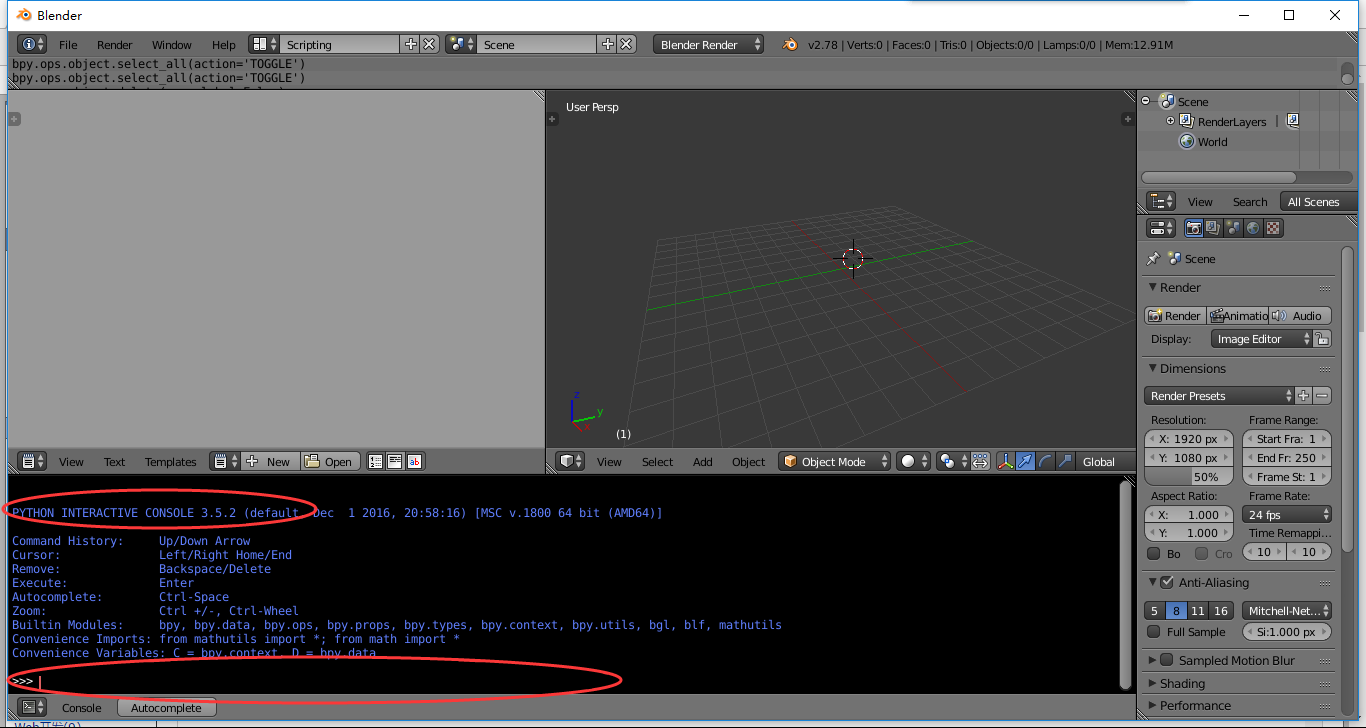Open Global transform orientation dropdown
Image resolution: width=1366 pixels, height=728 pixels.
(1106, 461)
